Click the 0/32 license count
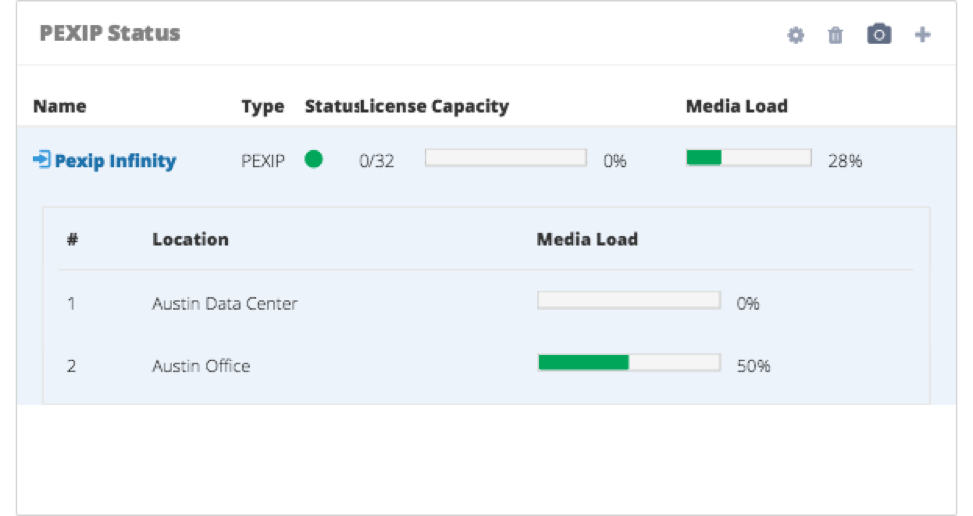 pyautogui.click(x=377, y=161)
